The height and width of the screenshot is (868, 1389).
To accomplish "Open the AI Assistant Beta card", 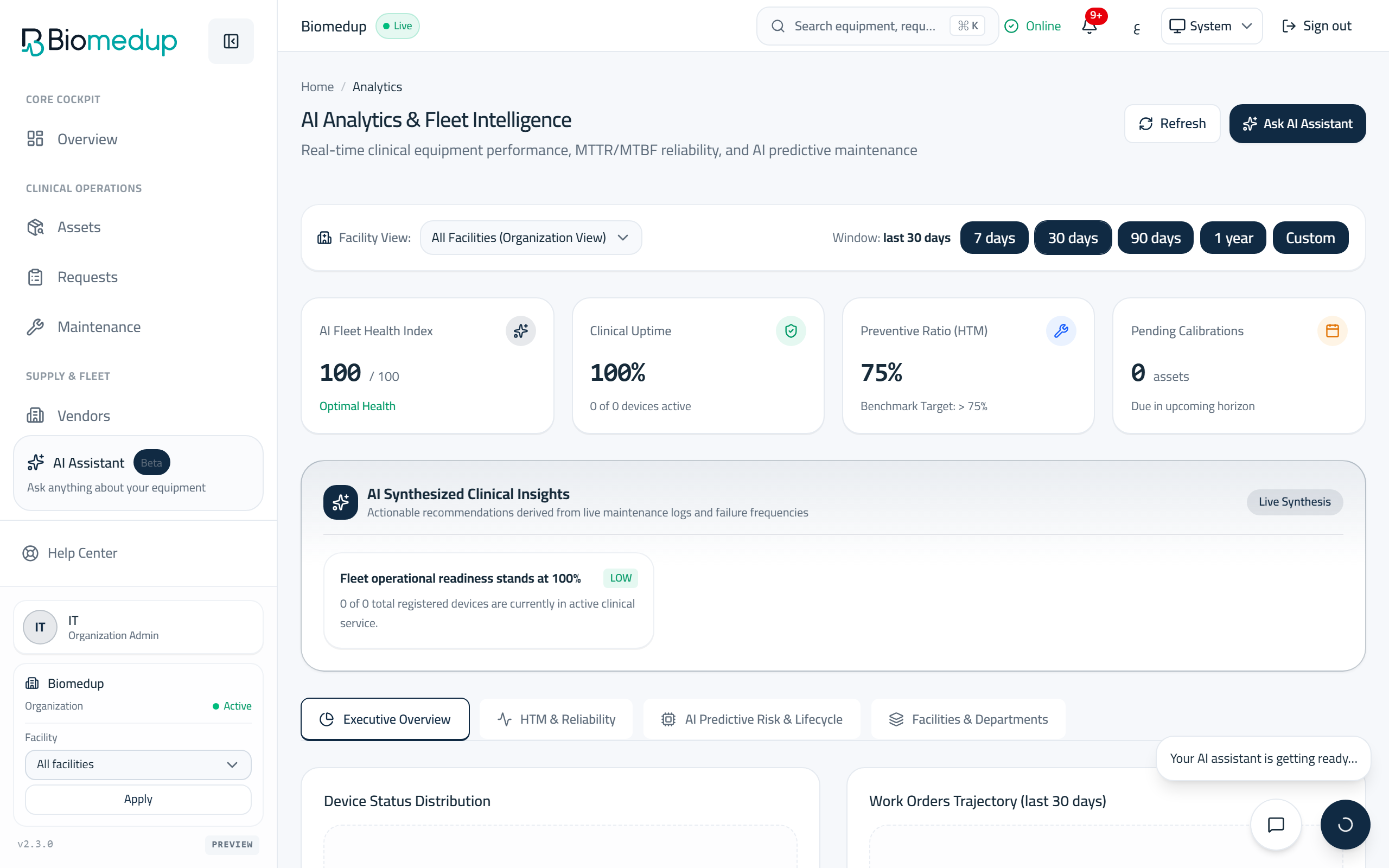I will (x=138, y=474).
